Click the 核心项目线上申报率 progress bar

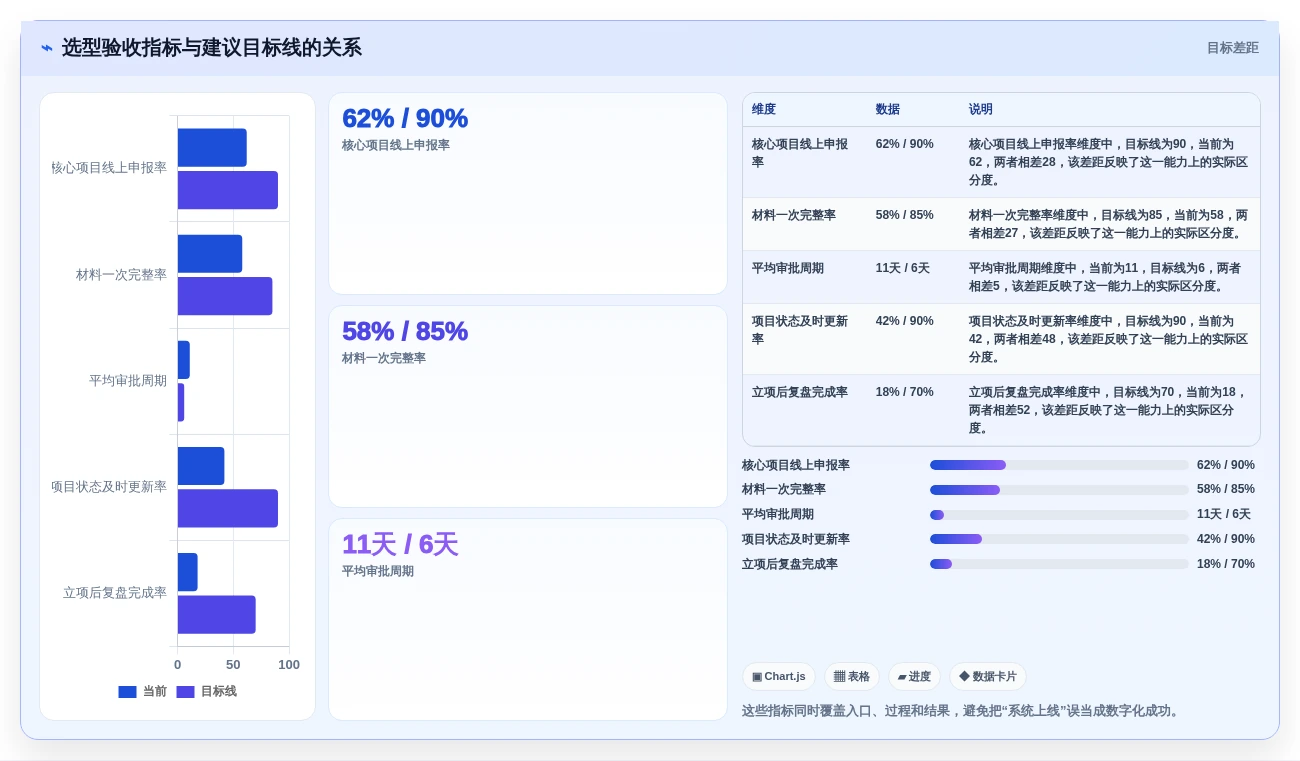pos(1059,465)
